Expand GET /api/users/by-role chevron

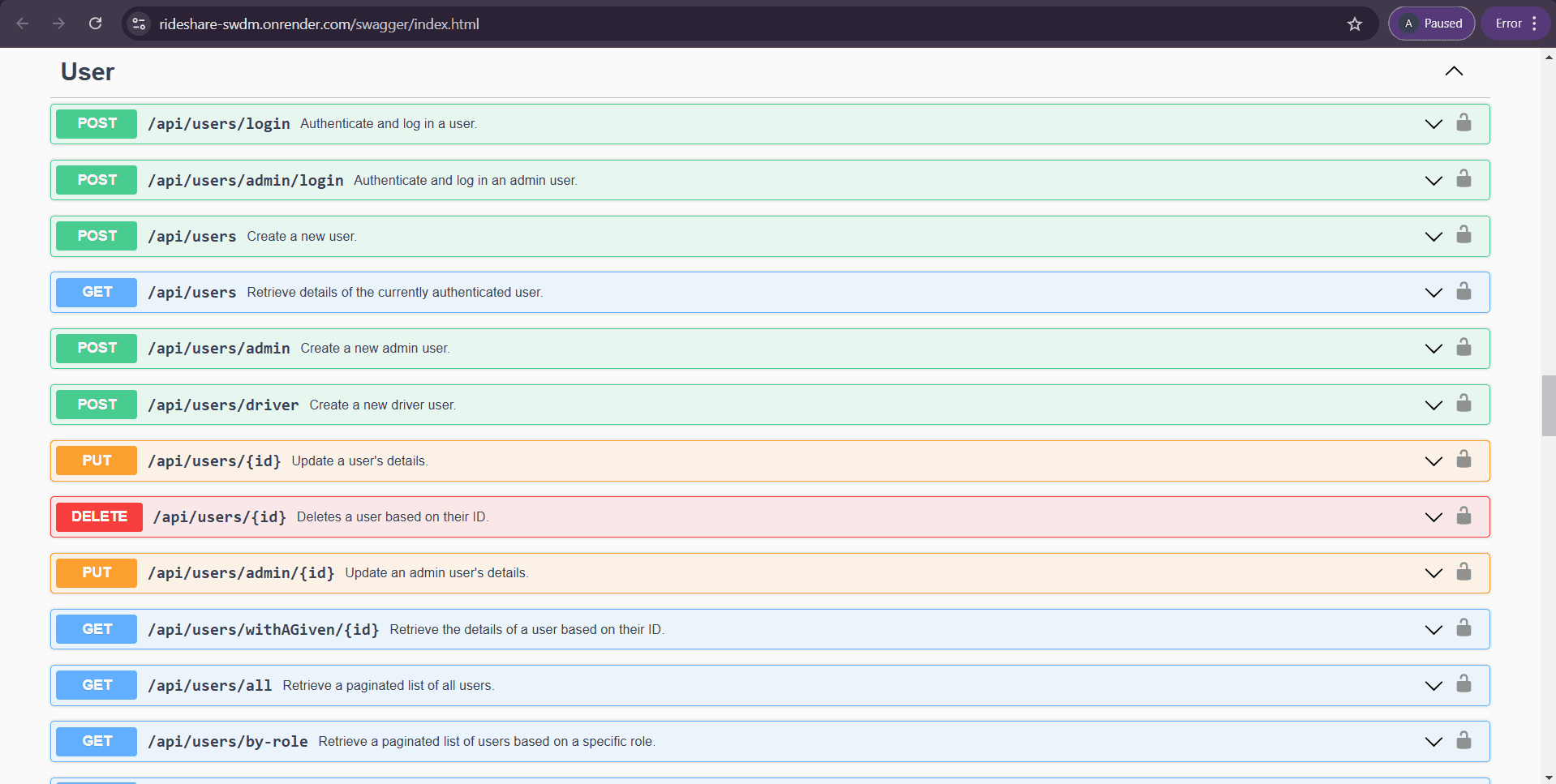[1433, 742]
